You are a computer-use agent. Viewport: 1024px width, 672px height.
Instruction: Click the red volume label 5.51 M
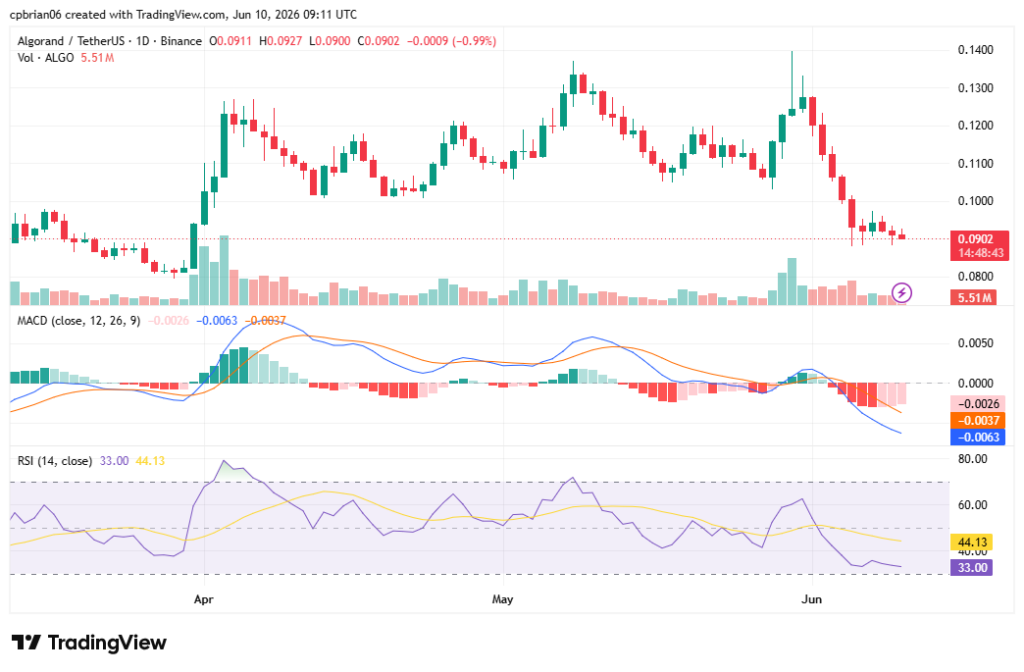click(974, 298)
